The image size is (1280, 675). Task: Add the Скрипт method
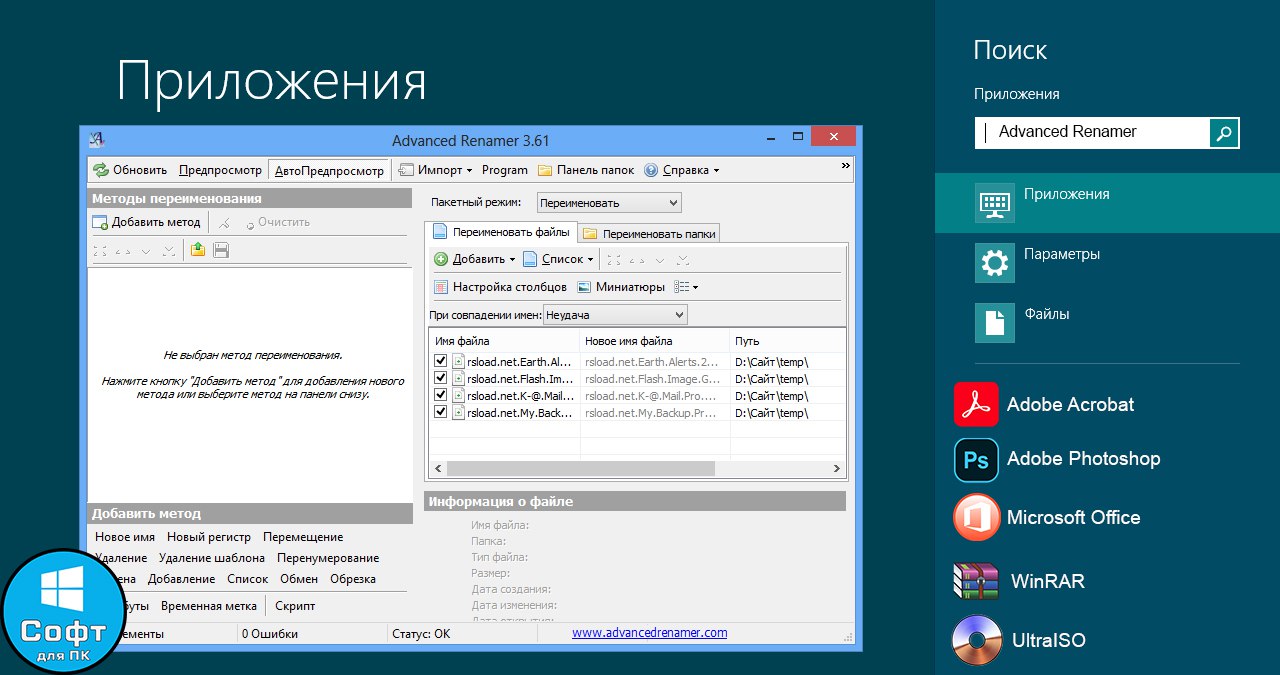295,606
